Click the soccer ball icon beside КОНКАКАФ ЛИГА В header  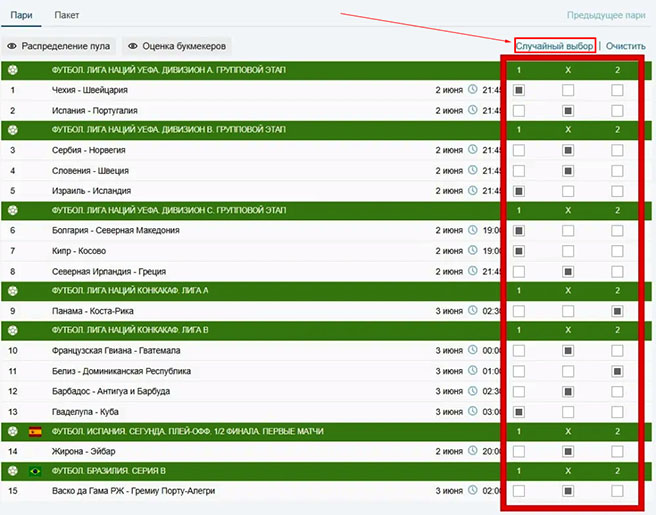point(13,330)
